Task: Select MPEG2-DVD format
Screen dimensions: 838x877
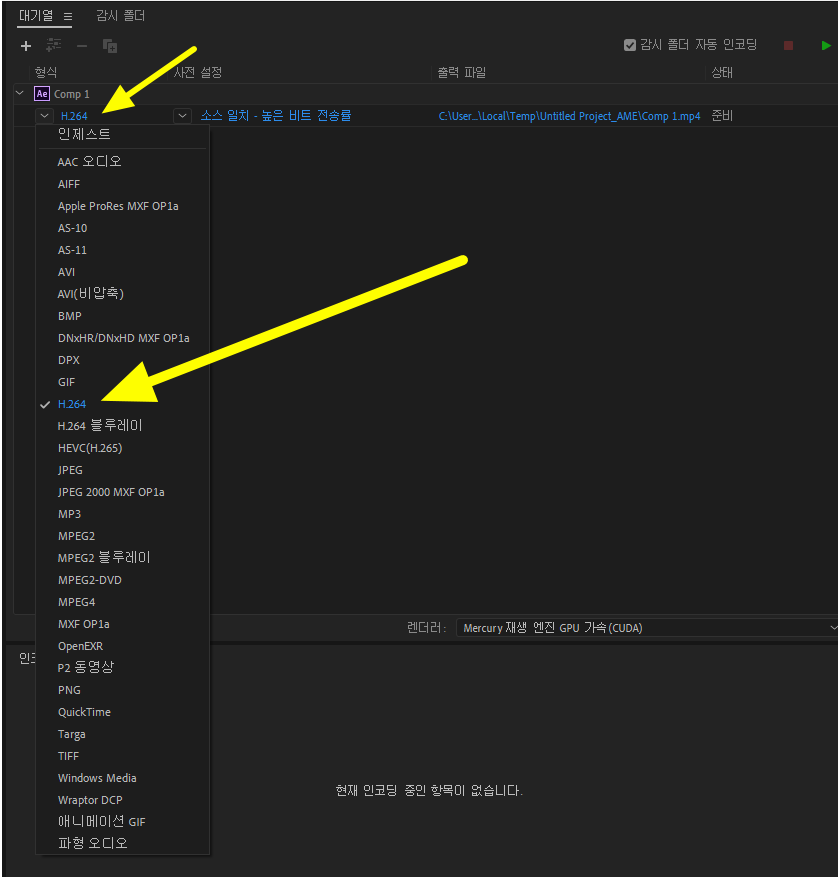Action: pos(123,580)
